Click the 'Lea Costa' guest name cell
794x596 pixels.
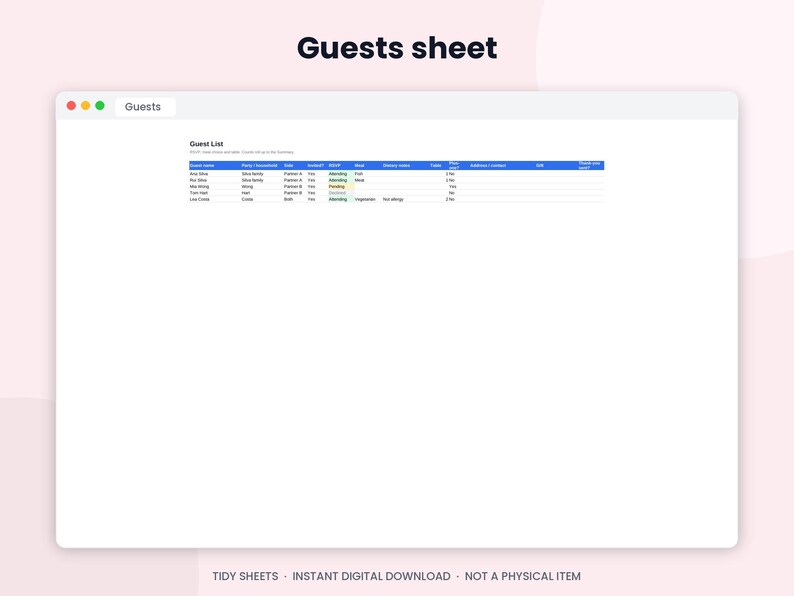click(x=200, y=199)
